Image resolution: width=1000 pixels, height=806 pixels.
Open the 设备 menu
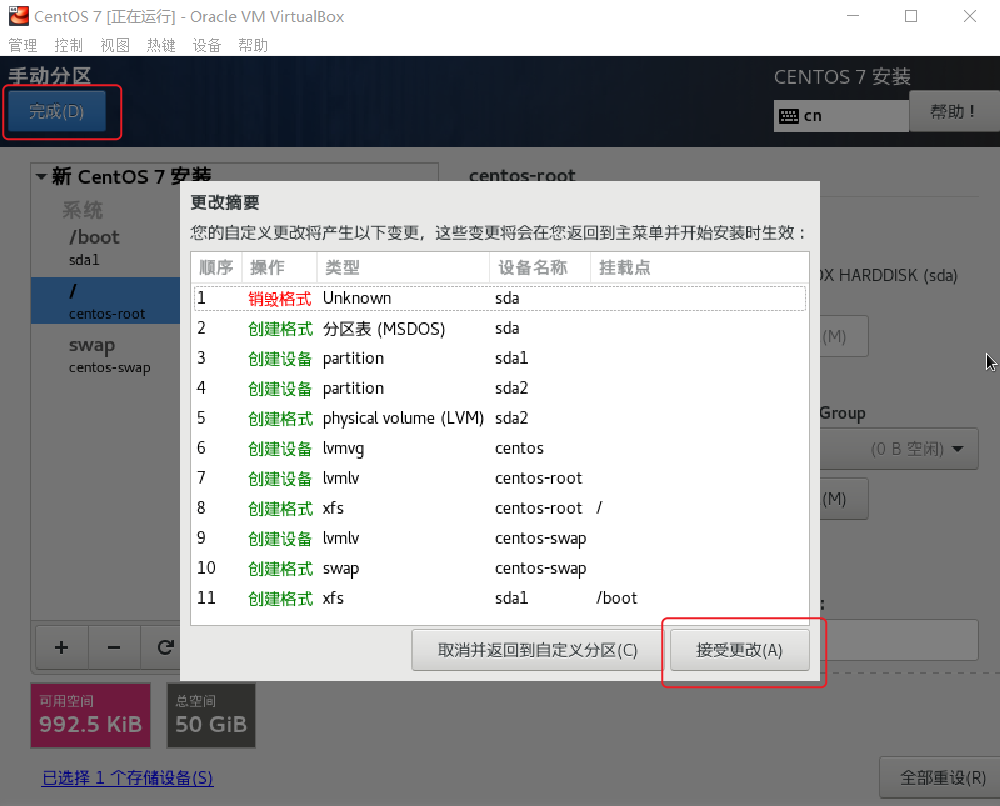[207, 44]
